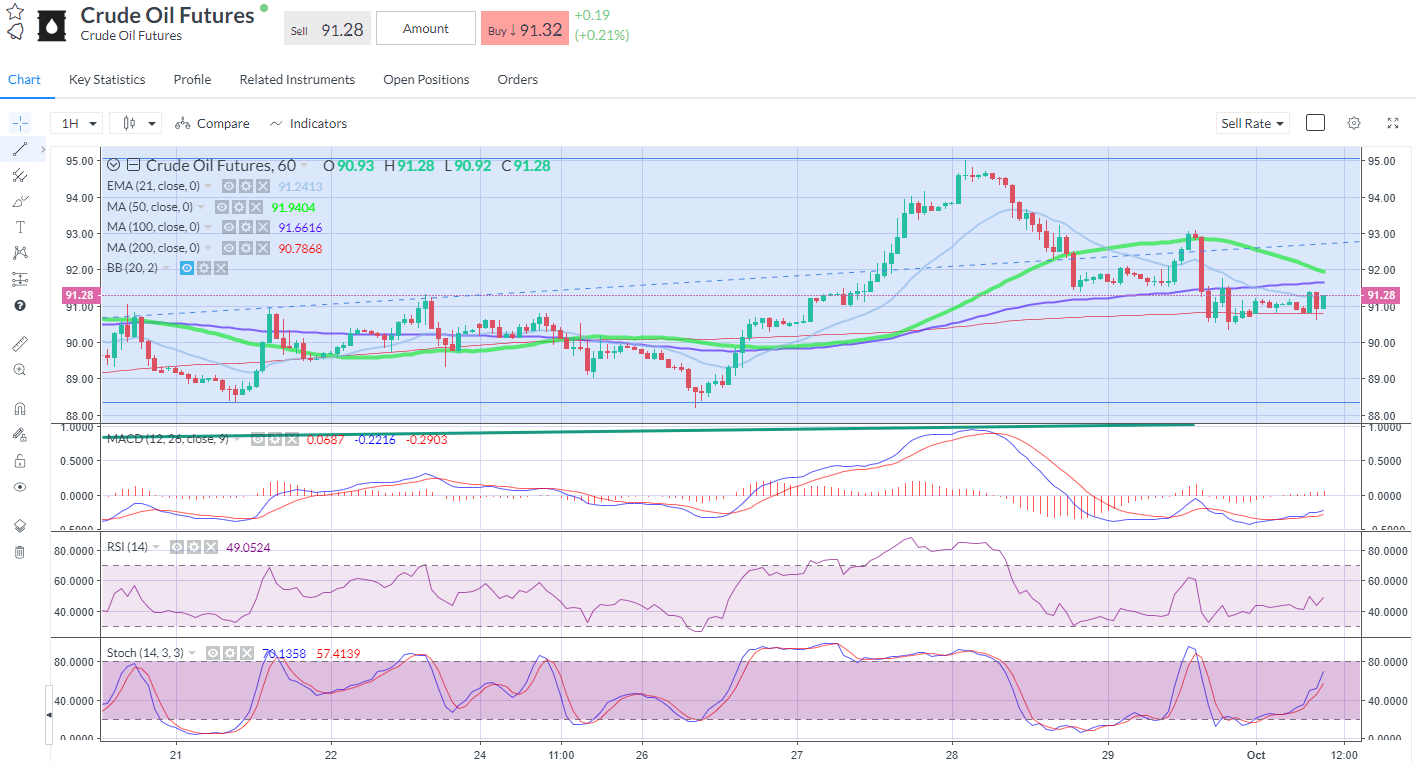Viewport: 1421px width, 762px height.
Task: Click the Buy 91.32 button
Action: pos(524,28)
